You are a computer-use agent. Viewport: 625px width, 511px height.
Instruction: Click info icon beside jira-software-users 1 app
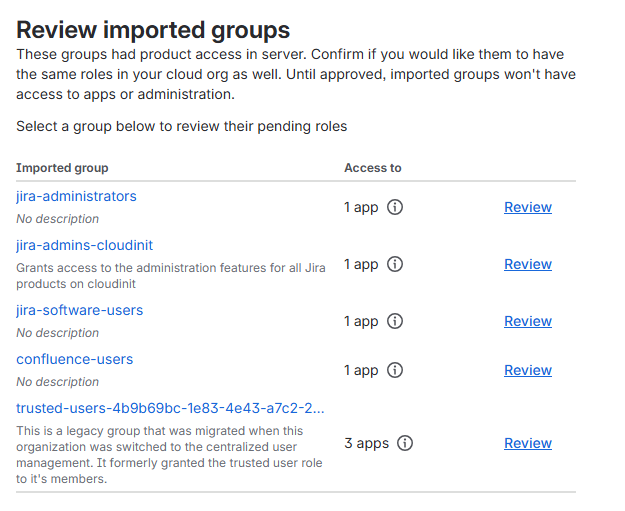click(395, 321)
